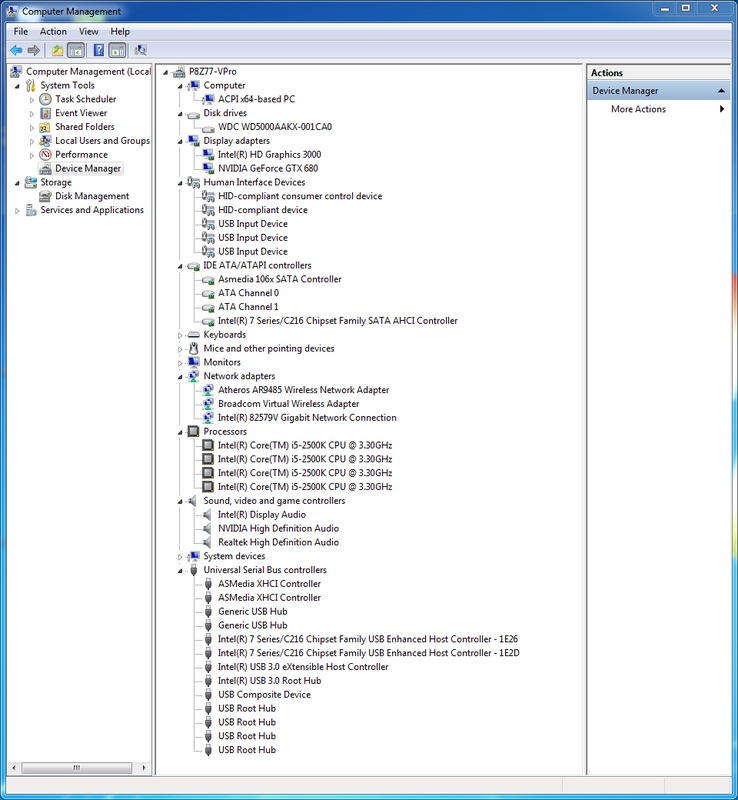Screen dimensions: 738x800
Task: Toggle the Show/Hide Action Pane button
Action: [x=118, y=50]
